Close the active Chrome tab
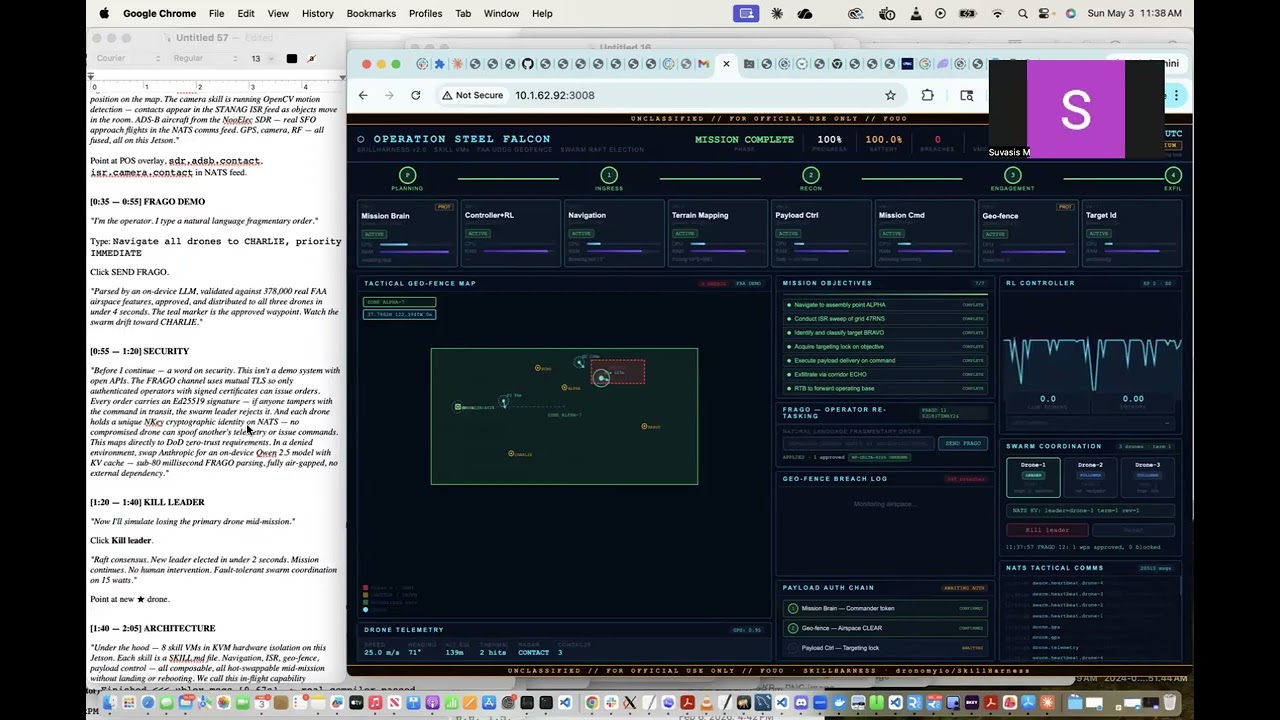The image size is (1280, 720). point(726,64)
